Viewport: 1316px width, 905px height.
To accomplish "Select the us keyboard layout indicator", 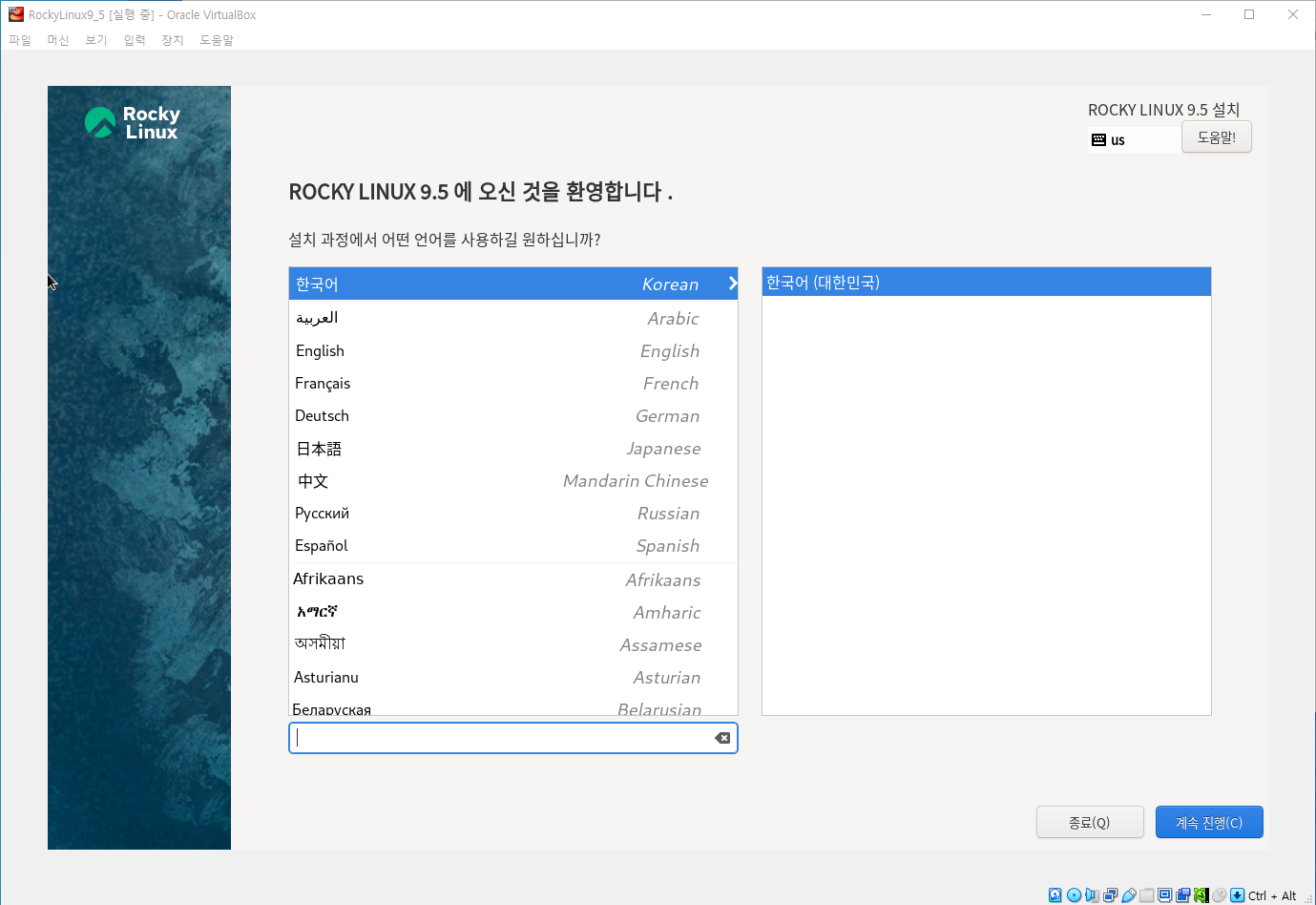I will [1133, 139].
